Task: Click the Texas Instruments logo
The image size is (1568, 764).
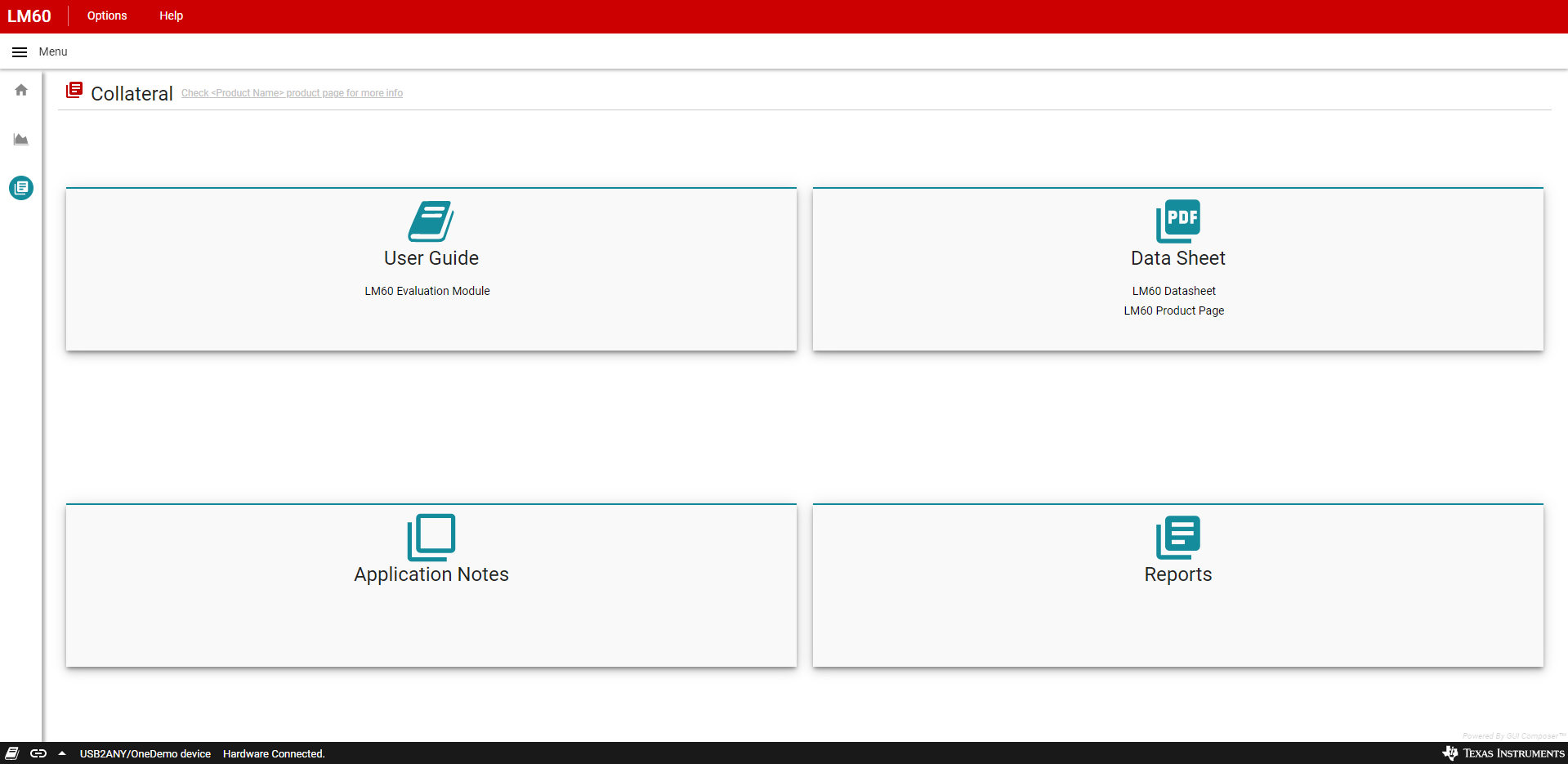Action: click(x=1503, y=753)
